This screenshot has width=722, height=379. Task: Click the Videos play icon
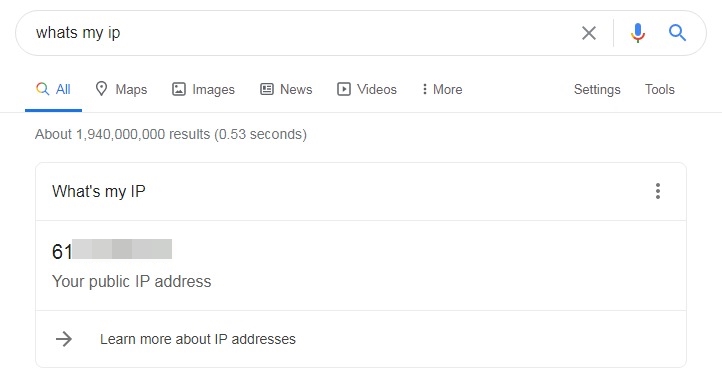(x=344, y=89)
